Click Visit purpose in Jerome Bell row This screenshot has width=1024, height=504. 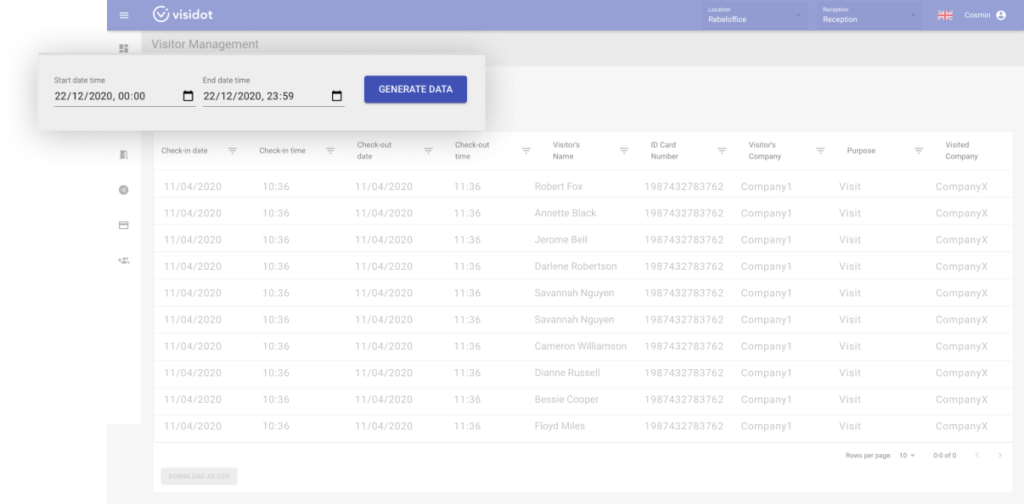(850, 240)
